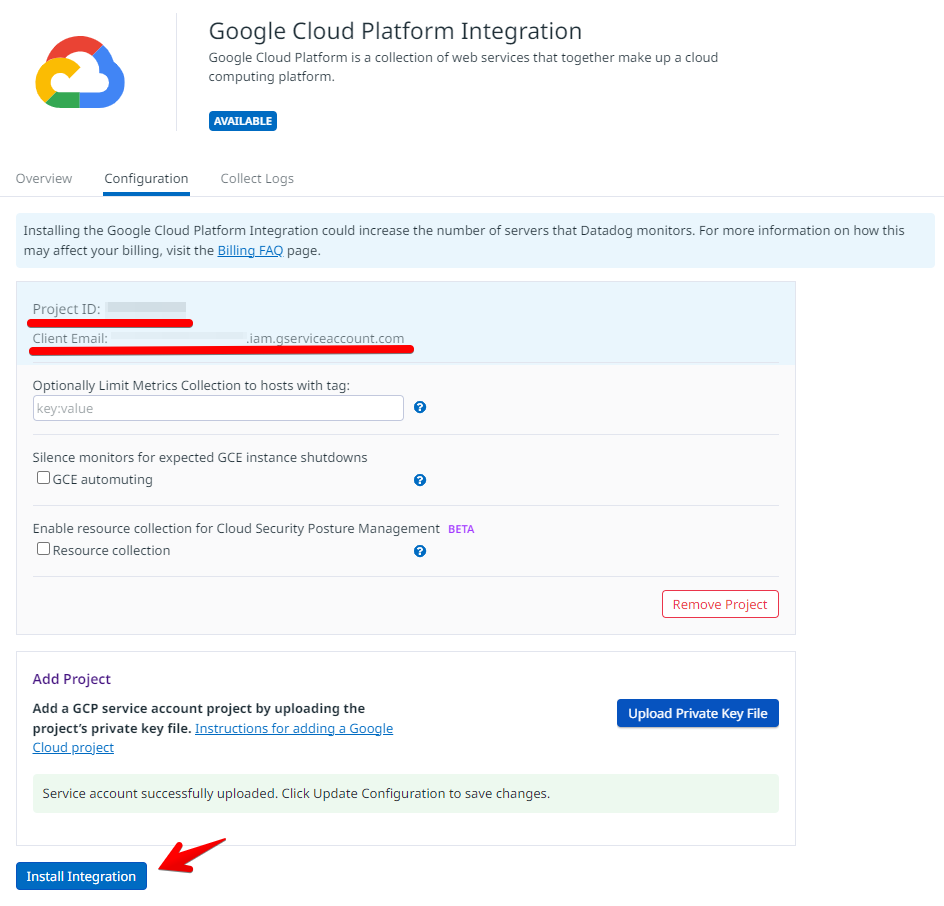Open help icon beside the key:value tag field

(420, 407)
